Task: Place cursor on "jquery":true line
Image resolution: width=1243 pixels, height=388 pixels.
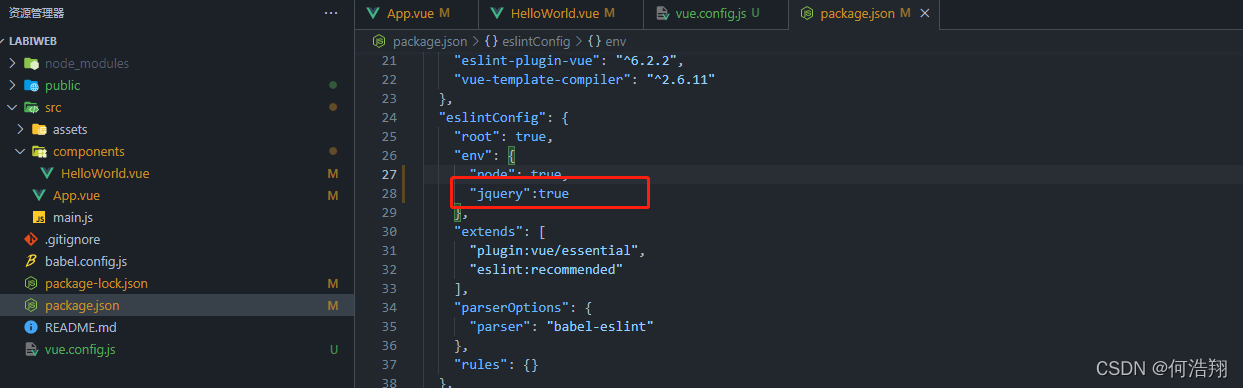Action: (519, 193)
